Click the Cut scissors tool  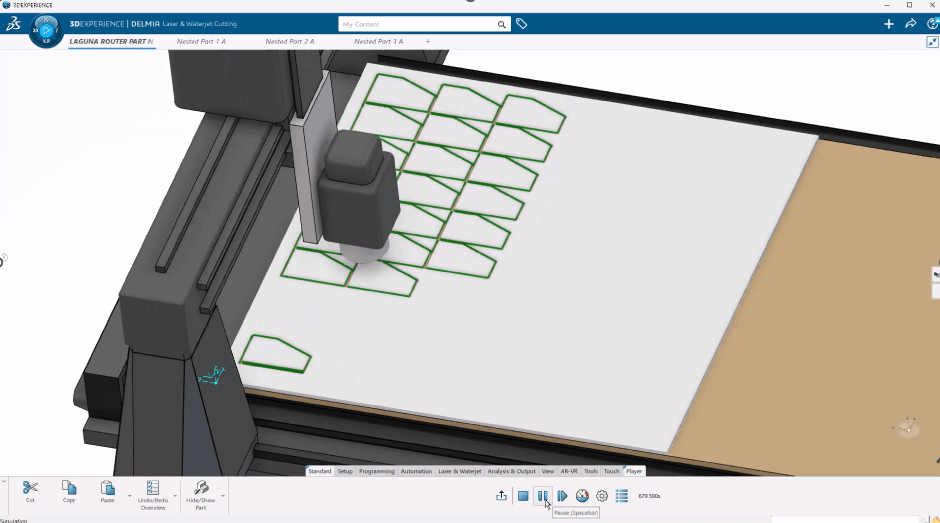30,492
